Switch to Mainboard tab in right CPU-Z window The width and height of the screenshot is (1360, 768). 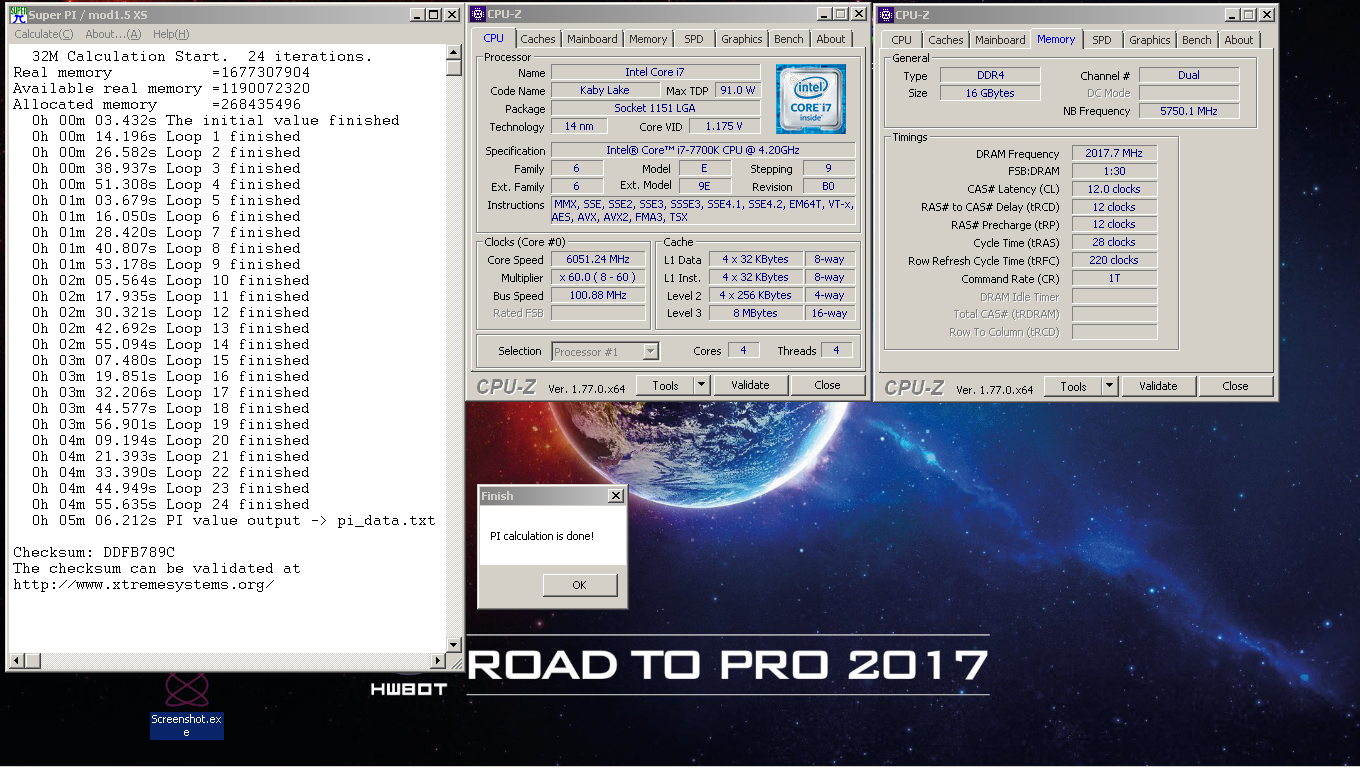pos(1000,40)
